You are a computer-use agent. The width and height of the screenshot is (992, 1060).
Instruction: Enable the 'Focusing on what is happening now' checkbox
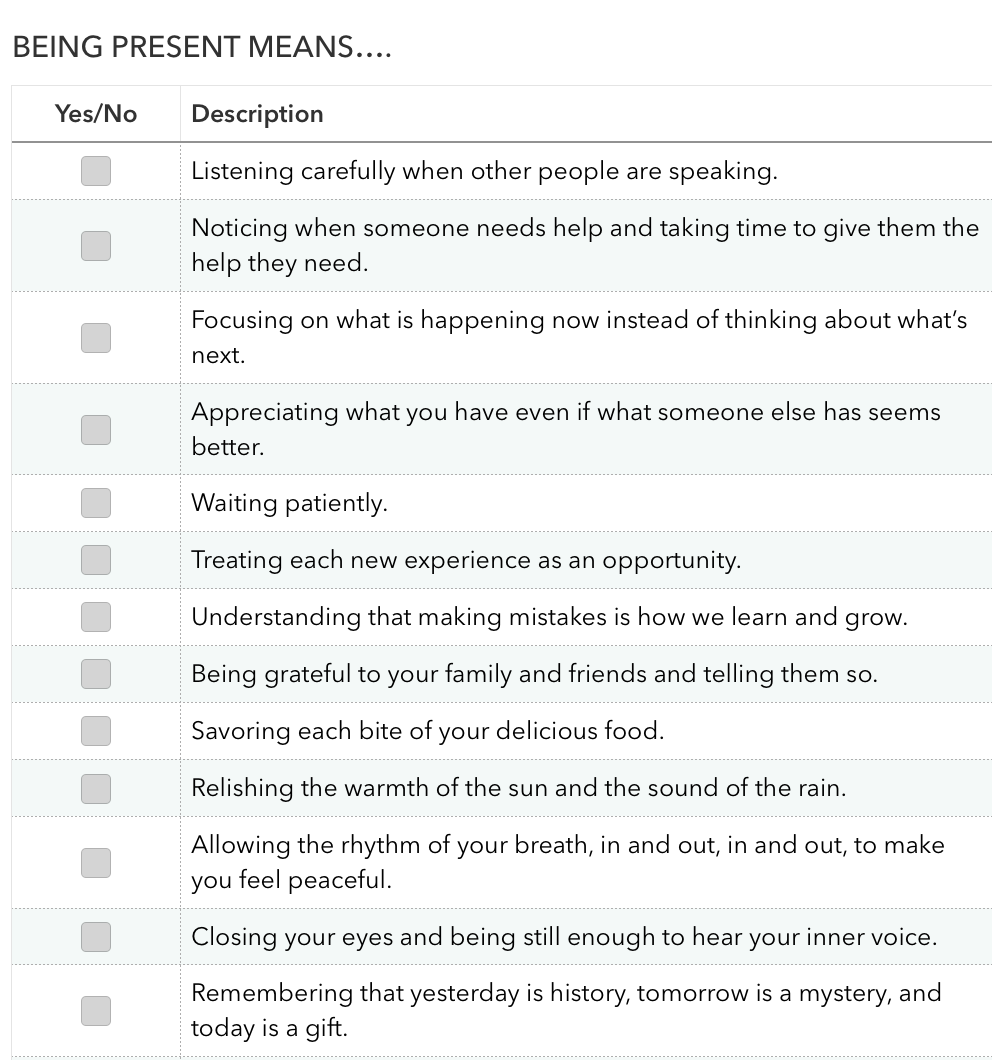click(96, 338)
